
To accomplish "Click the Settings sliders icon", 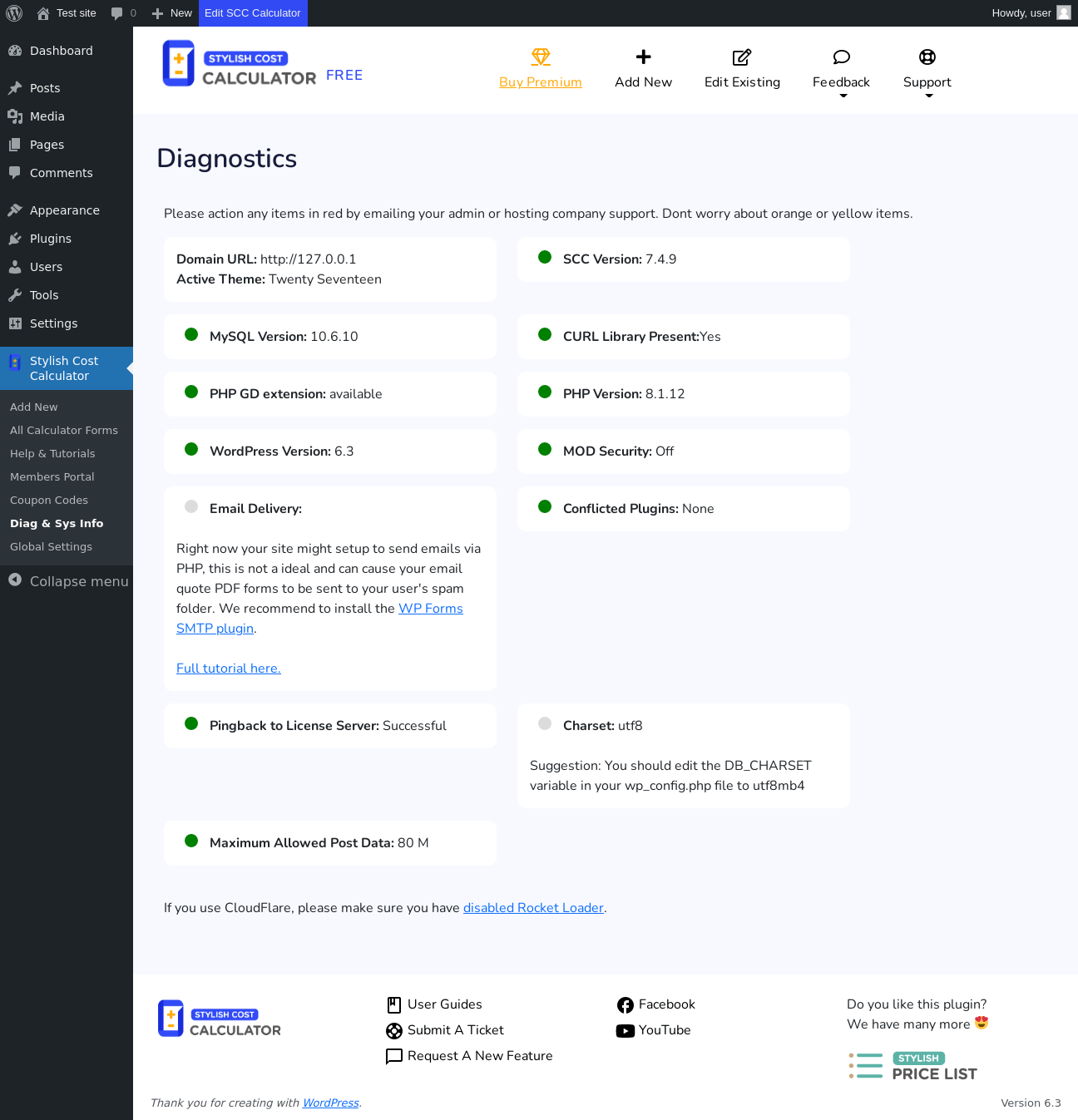I will pos(15,323).
